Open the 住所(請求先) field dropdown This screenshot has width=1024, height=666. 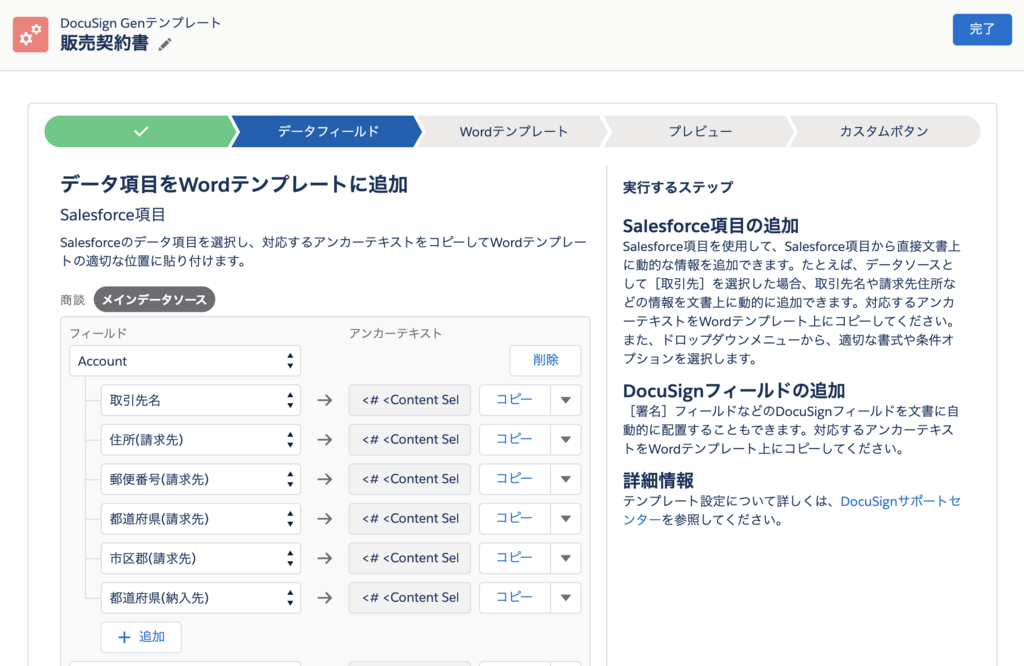pyautogui.click(x=200, y=439)
